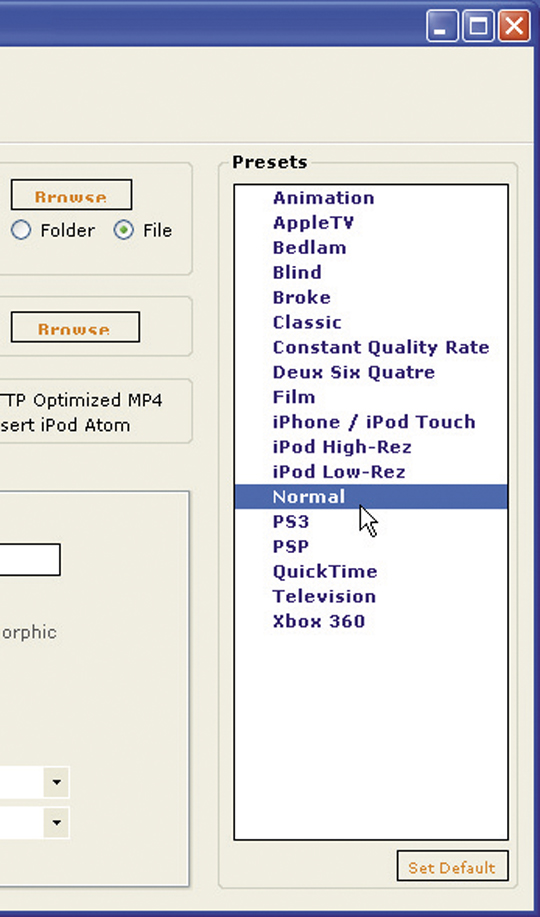Open the upper dropdown arrow

[x=56, y=782]
